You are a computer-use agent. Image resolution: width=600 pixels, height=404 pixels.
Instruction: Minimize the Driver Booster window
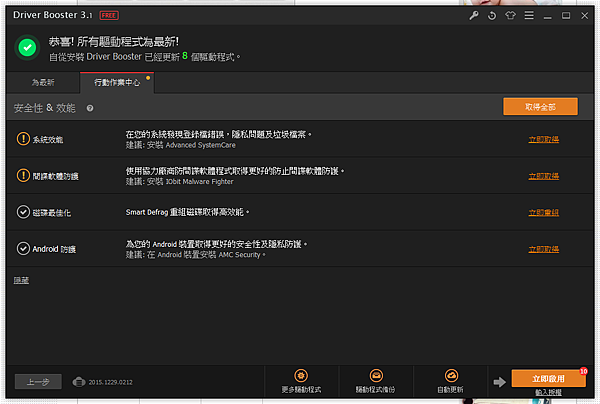pyautogui.click(x=548, y=16)
